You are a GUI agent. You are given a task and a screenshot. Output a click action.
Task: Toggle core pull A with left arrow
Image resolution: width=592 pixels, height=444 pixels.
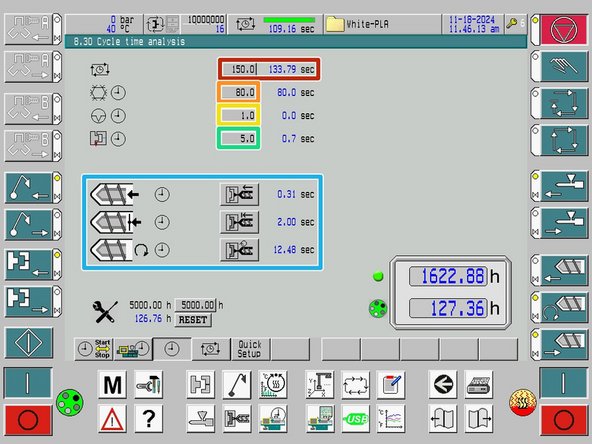click(x=29, y=29)
